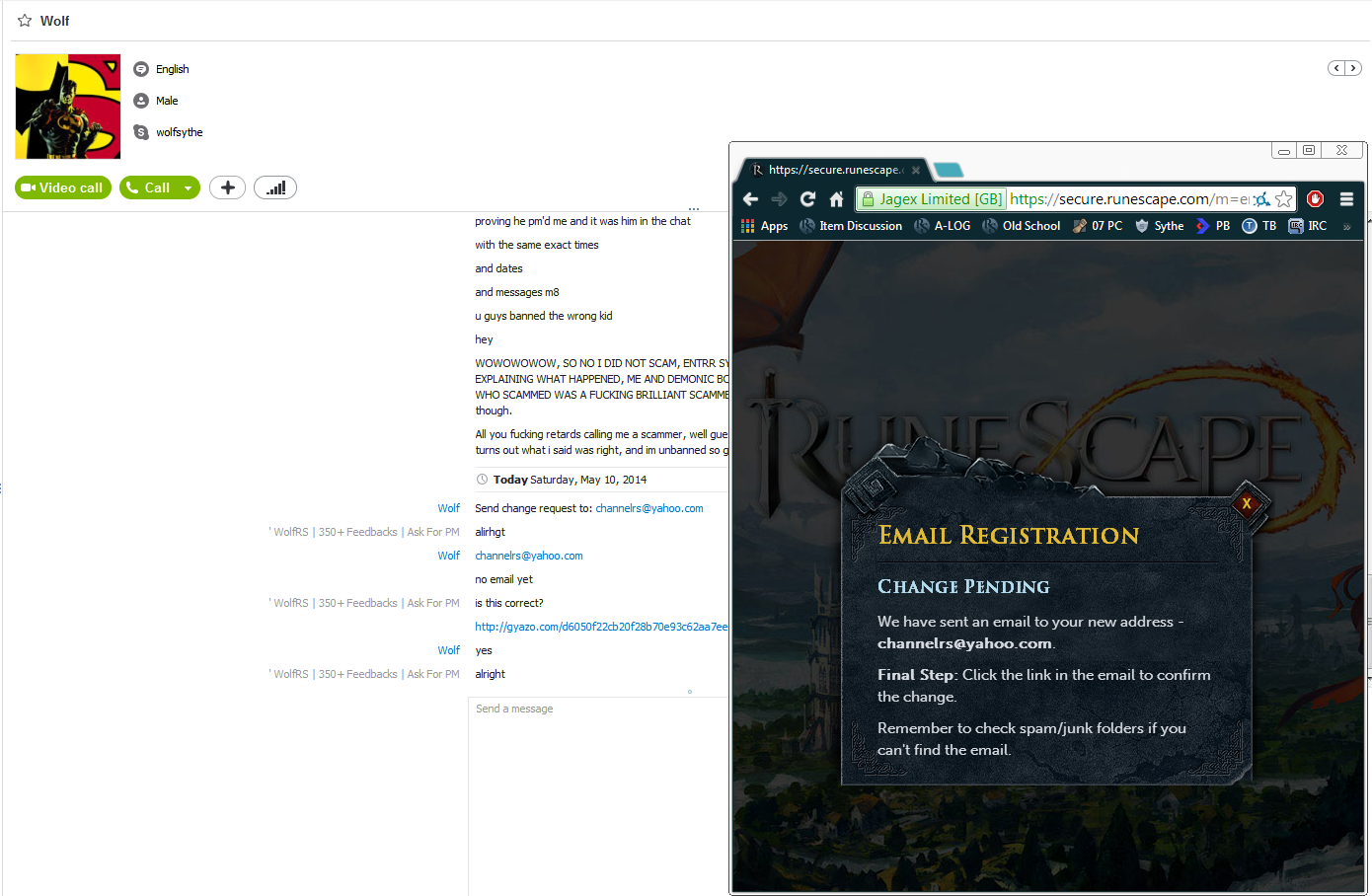
Task: Click the gender icon beside Male
Action: (141, 101)
